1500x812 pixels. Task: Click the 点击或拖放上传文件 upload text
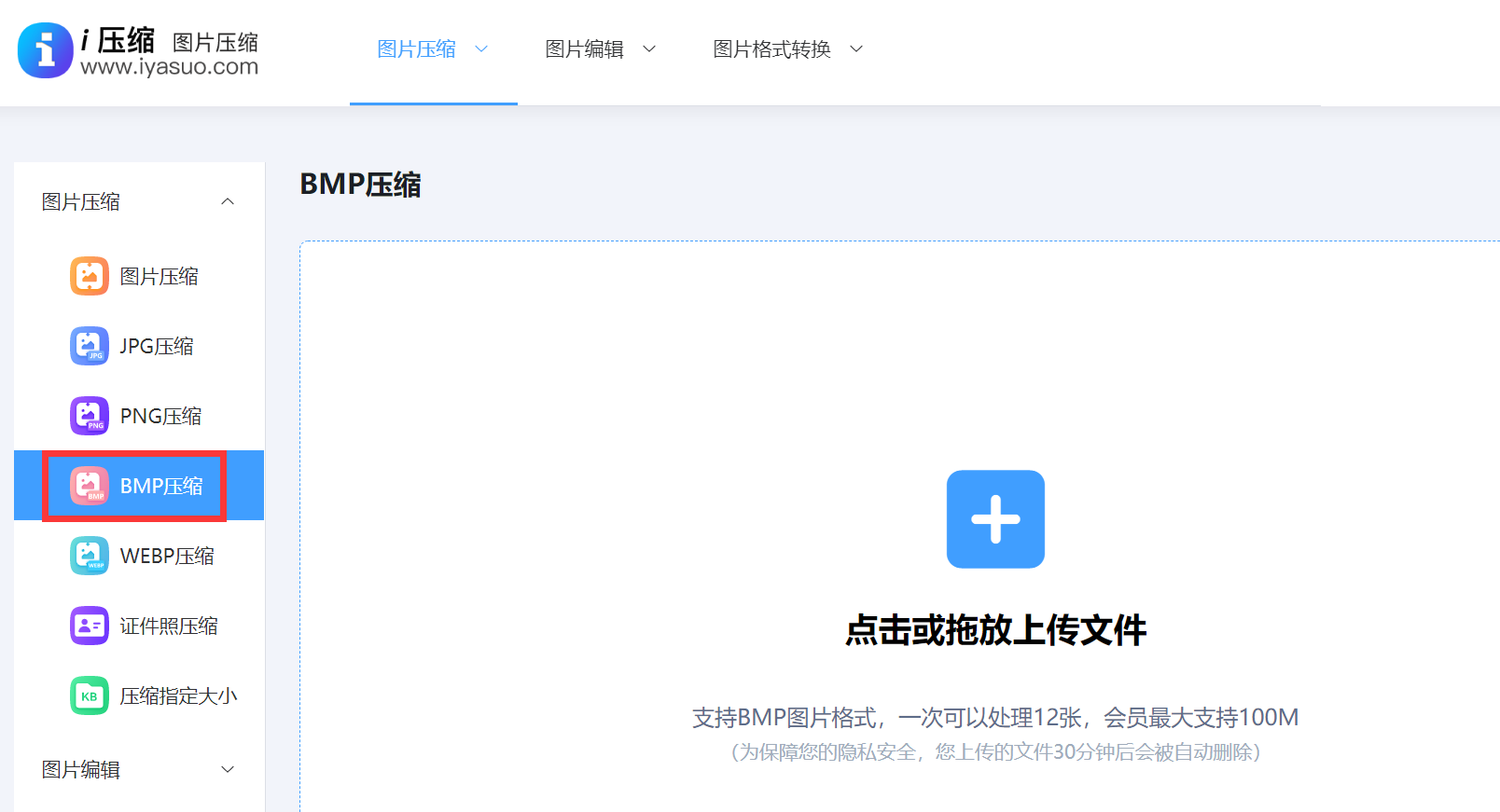[x=995, y=630]
